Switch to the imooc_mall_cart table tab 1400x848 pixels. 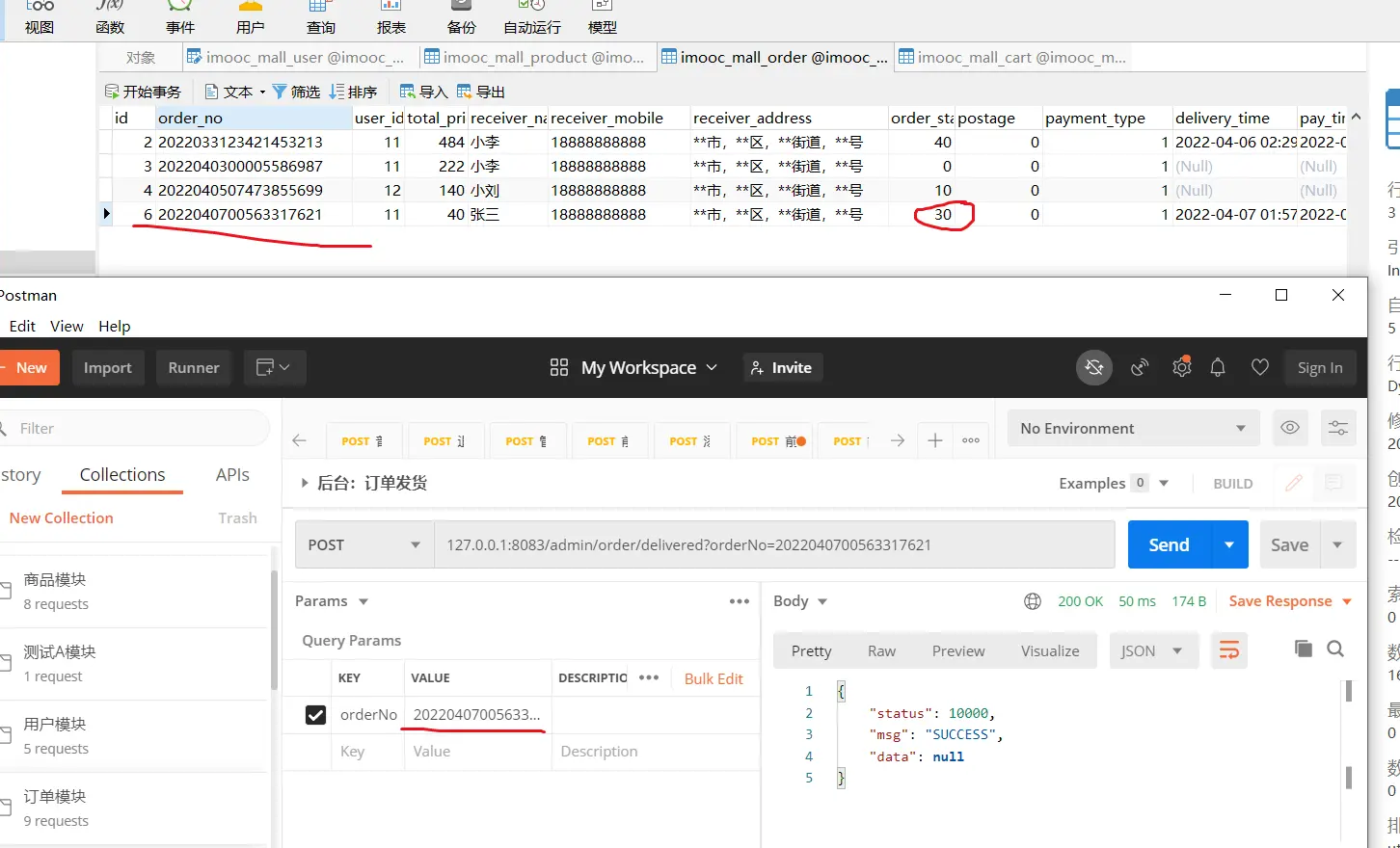tap(1012, 58)
